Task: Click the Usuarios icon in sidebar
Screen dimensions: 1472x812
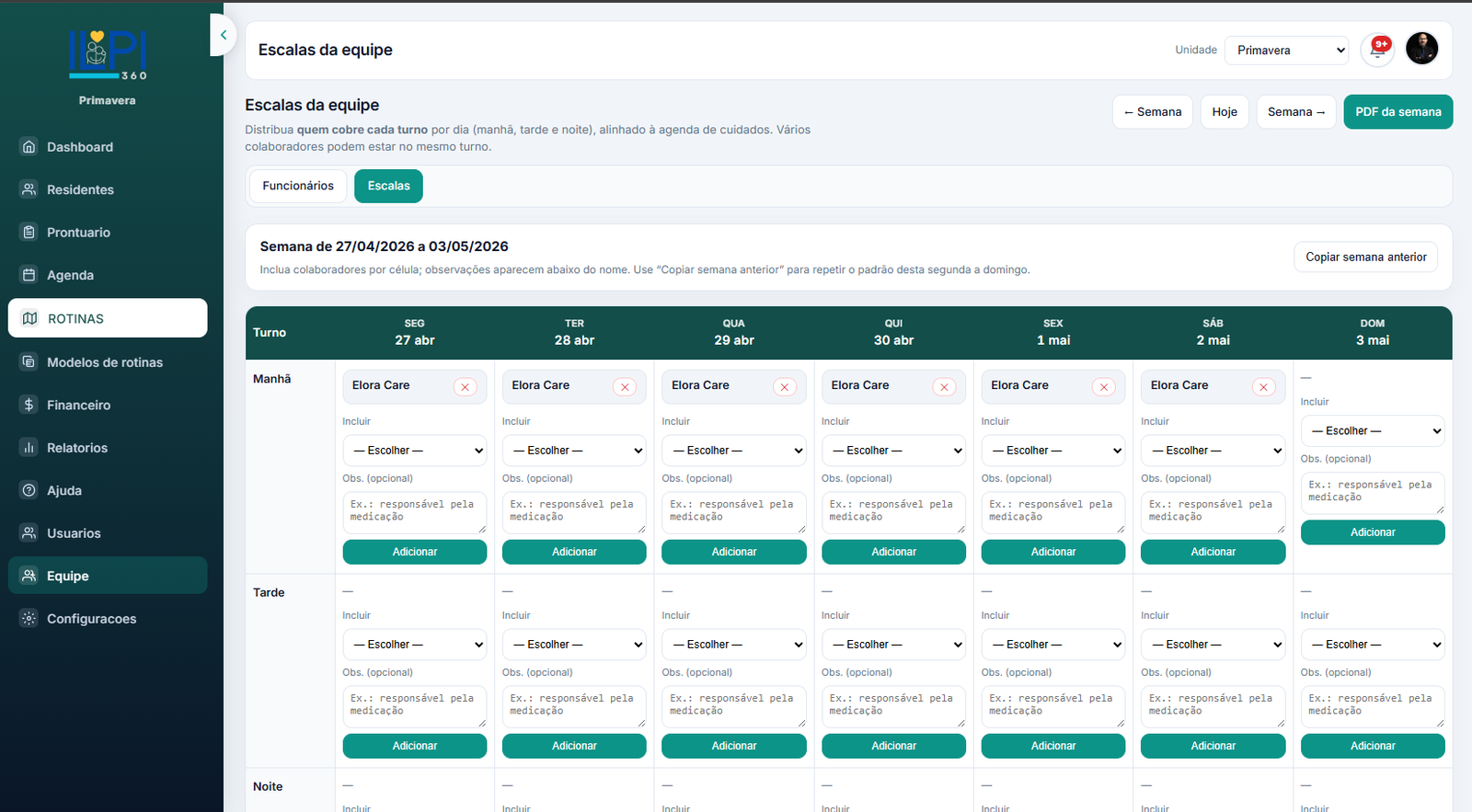Action: tap(29, 533)
